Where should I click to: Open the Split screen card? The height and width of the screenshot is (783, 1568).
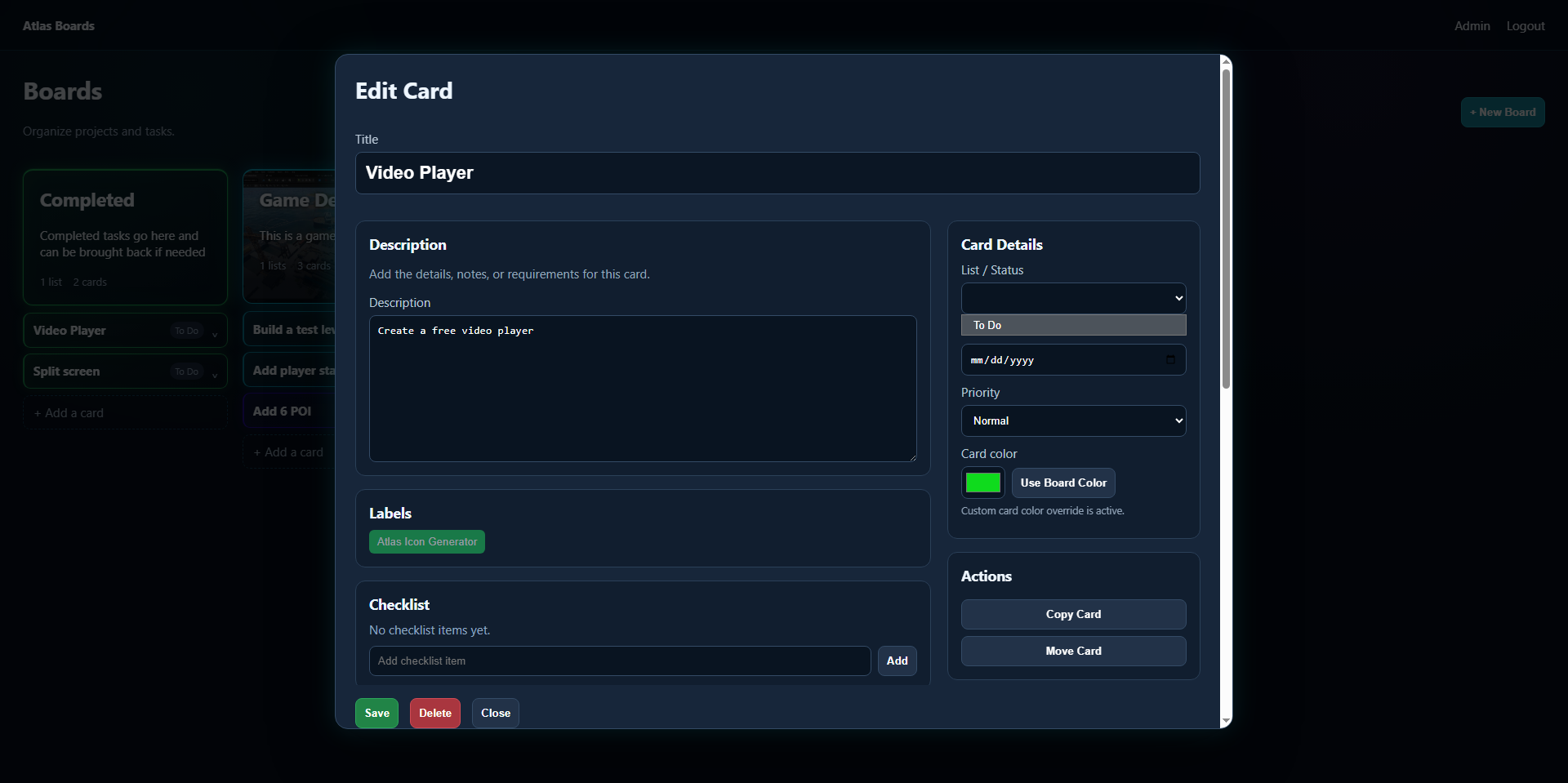tap(125, 371)
